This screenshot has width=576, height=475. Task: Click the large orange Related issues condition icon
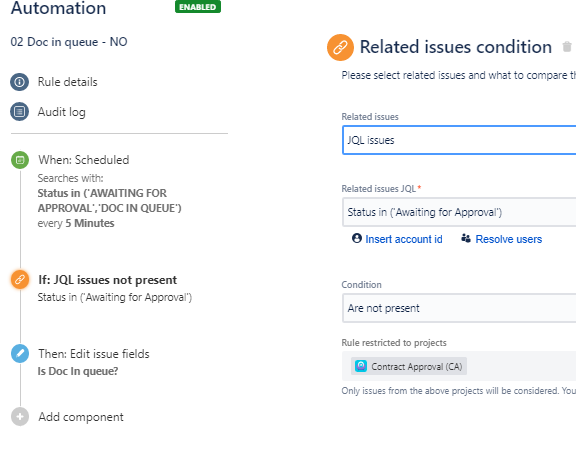tap(340, 47)
